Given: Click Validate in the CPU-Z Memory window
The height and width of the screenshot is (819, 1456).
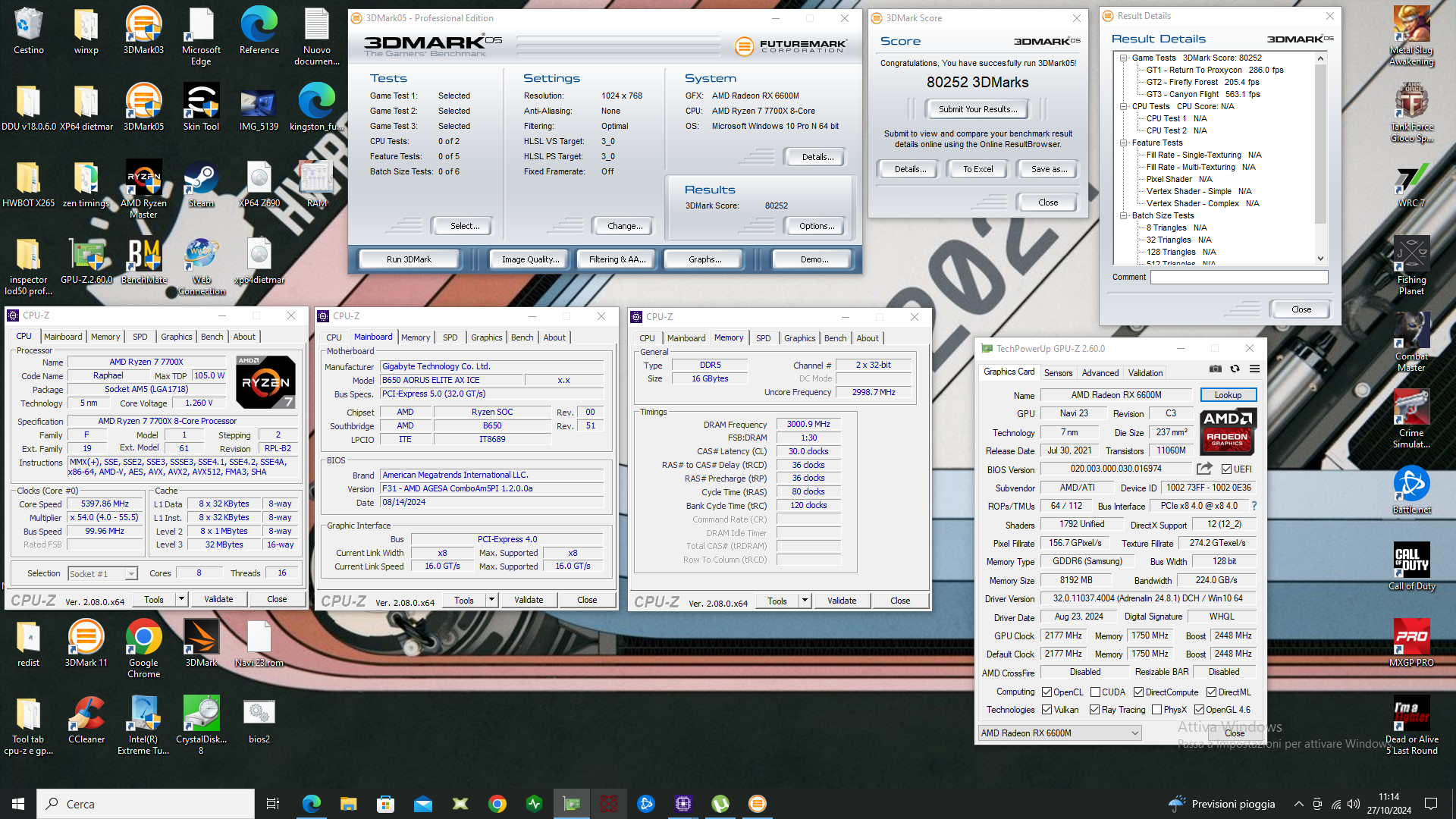Looking at the screenshot, I should pyautogui.click(x=841, y=601).
